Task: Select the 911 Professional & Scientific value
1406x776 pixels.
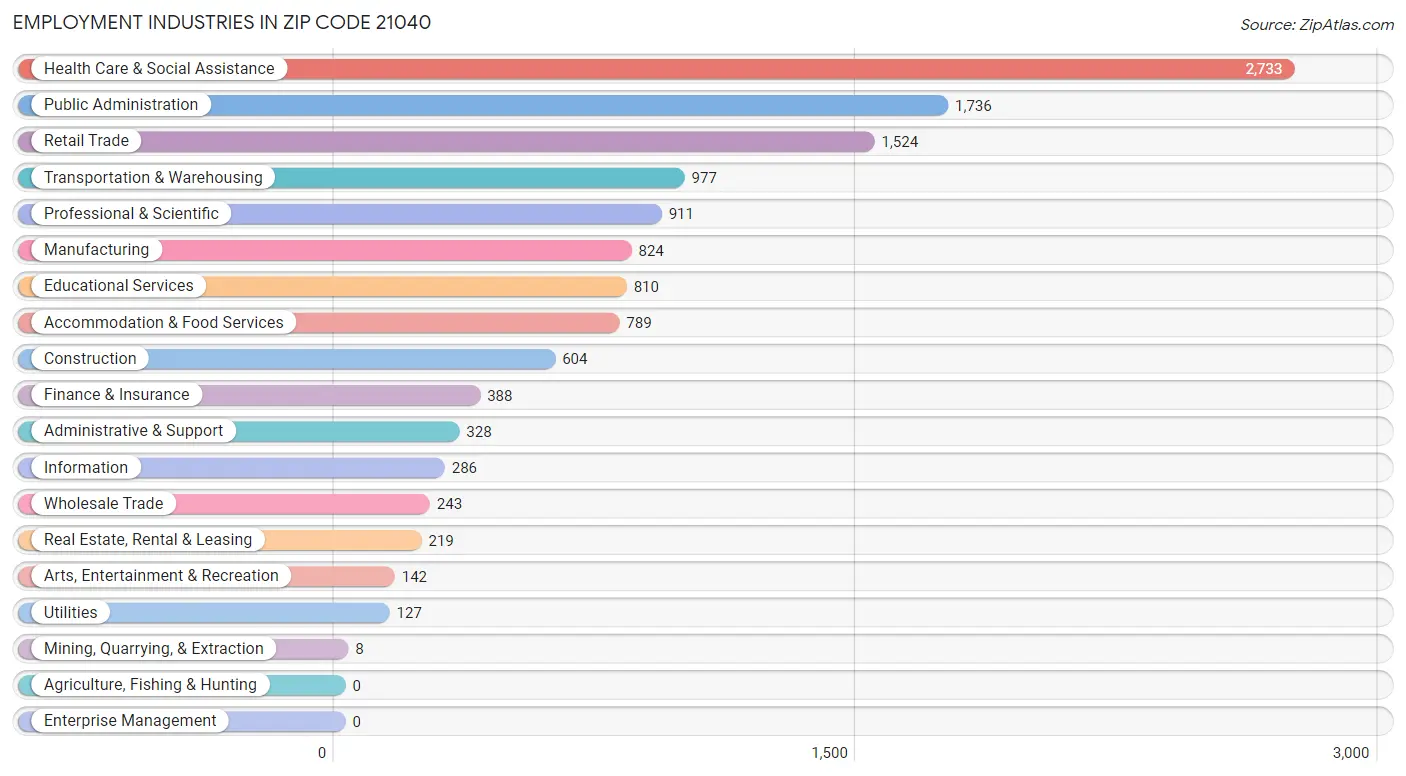Action: pyautogui.click(x=681, y=214)
